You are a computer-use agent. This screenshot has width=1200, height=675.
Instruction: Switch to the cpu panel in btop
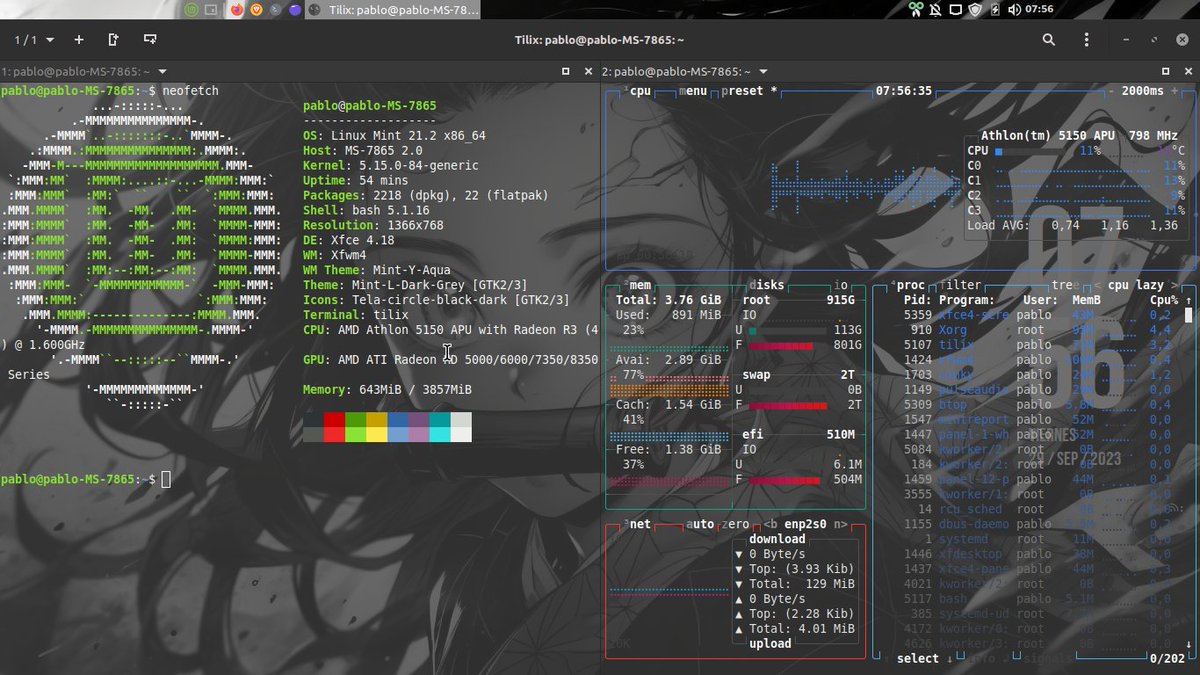tap(639, 90)
